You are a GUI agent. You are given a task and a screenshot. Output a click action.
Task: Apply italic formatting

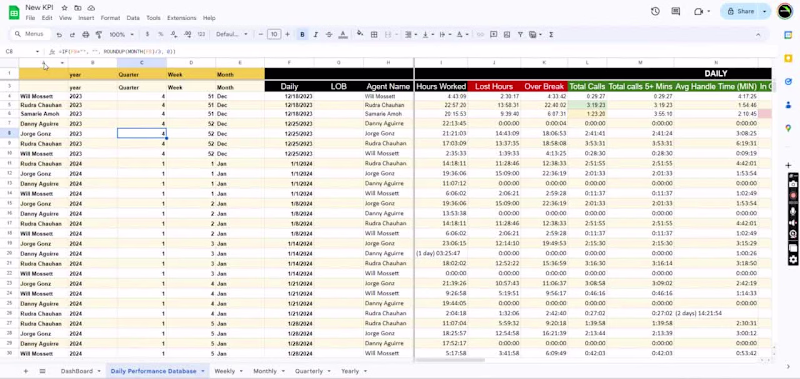(x=316, y=34)
